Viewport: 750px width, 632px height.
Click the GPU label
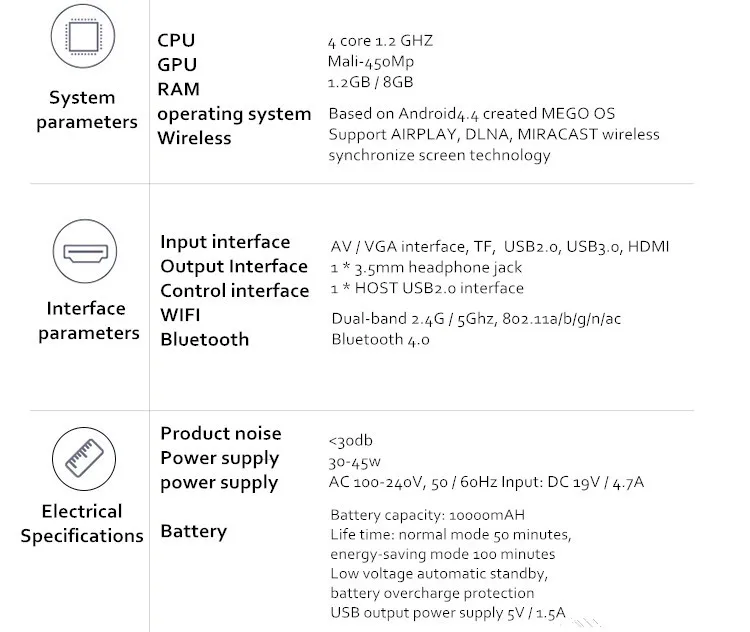click(177, 65)
